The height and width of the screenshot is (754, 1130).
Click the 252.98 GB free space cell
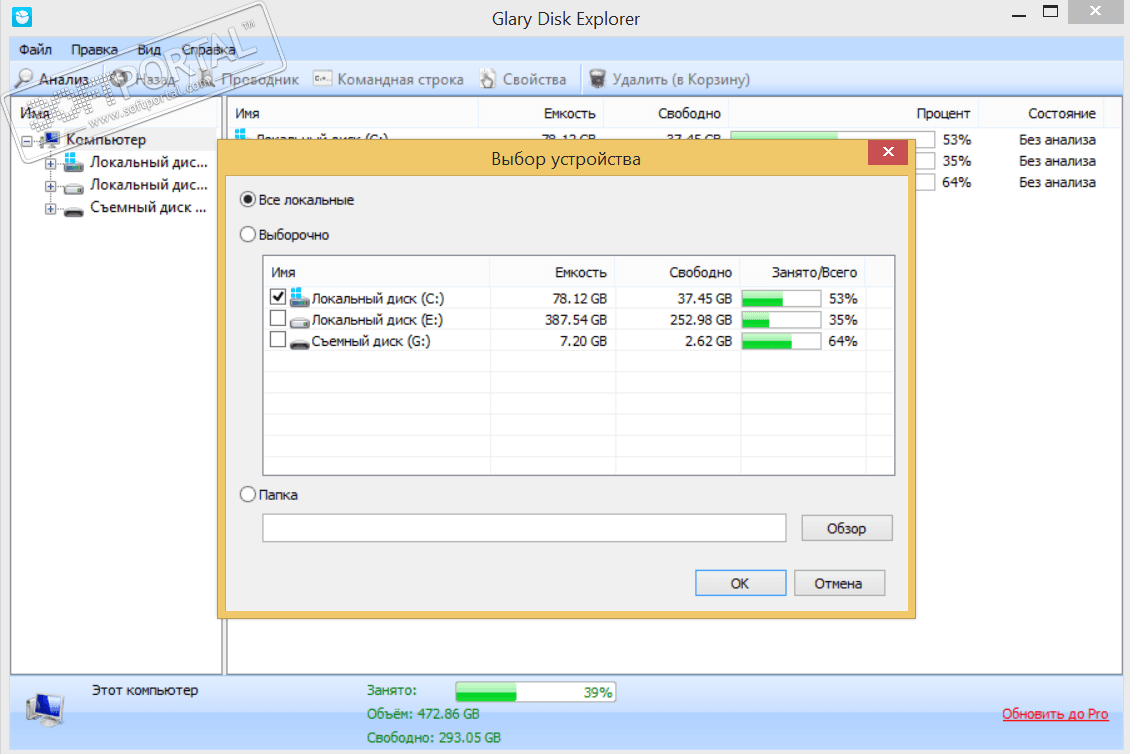[x=700, y=320]
